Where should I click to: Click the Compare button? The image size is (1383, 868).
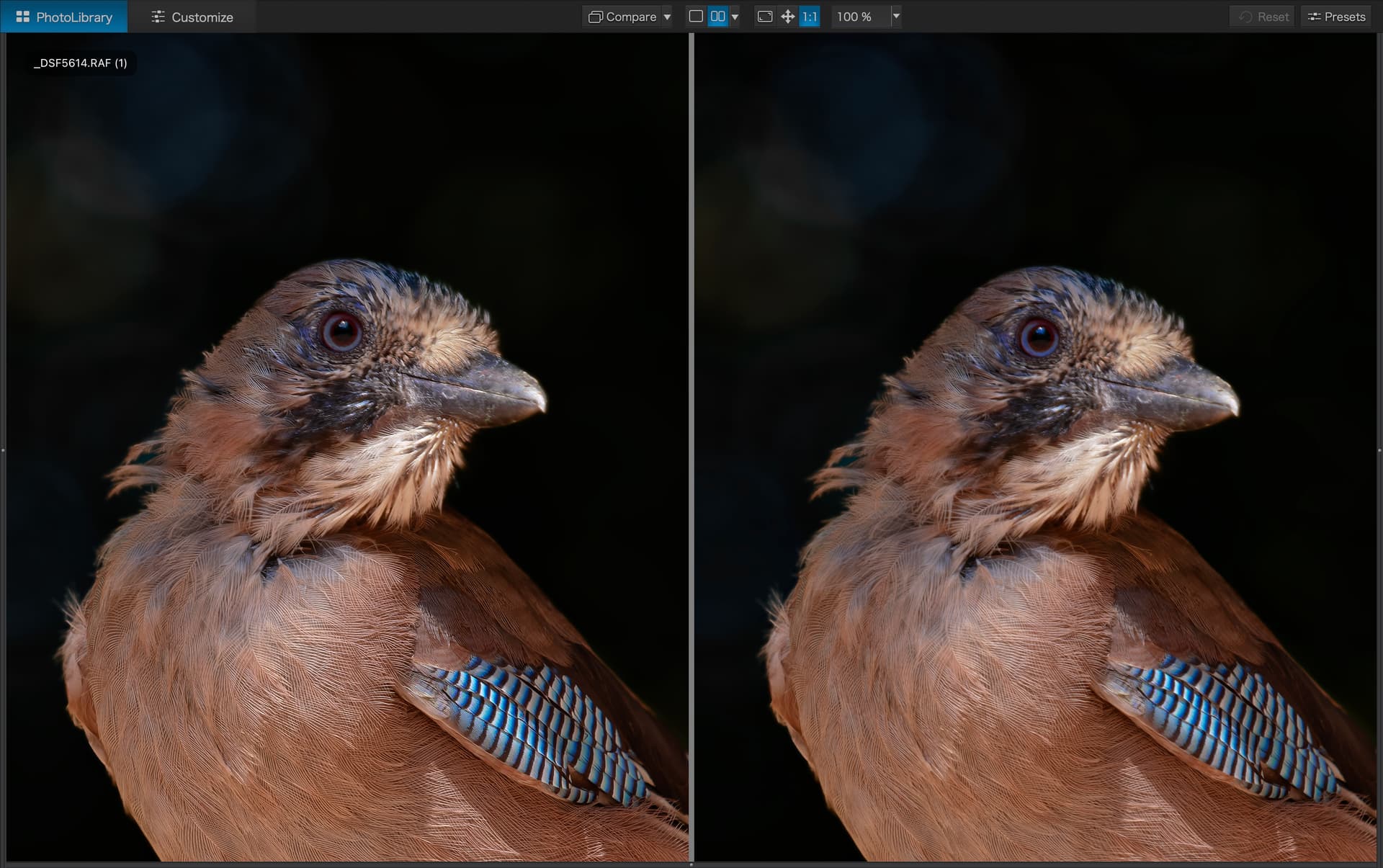(x=630, y=17)
